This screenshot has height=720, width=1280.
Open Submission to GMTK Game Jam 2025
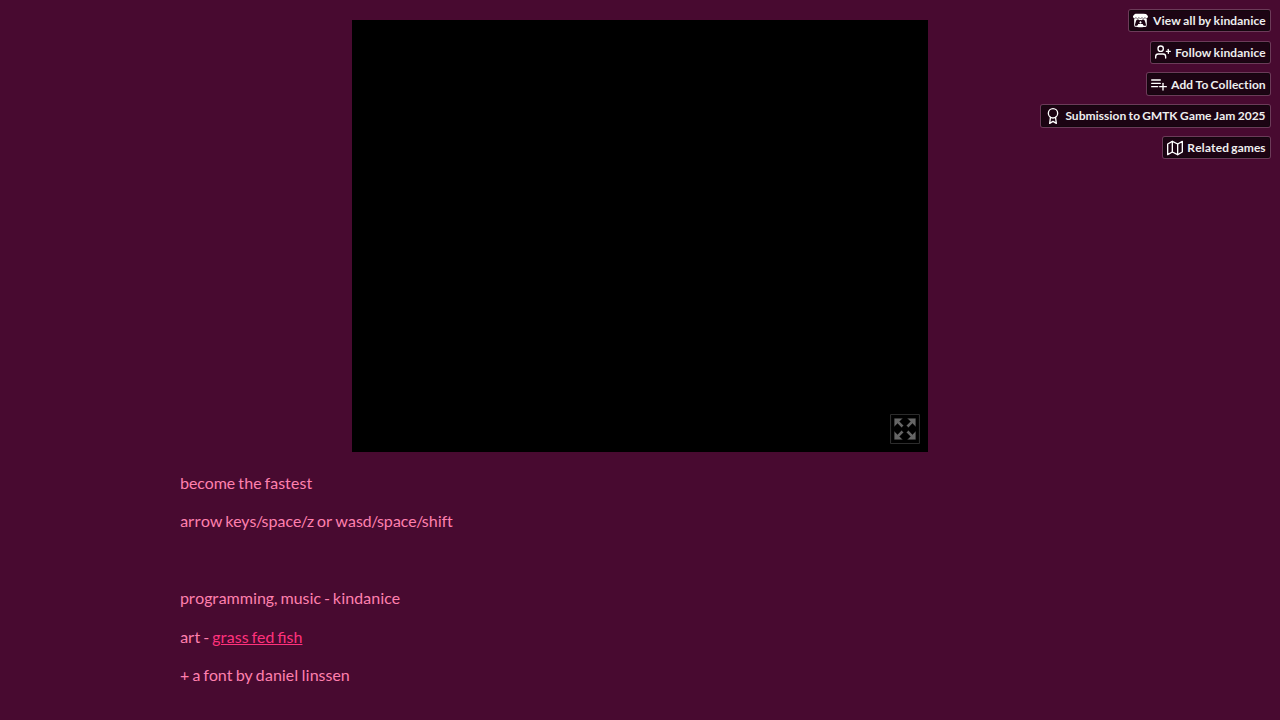[x=1155, y=116]
